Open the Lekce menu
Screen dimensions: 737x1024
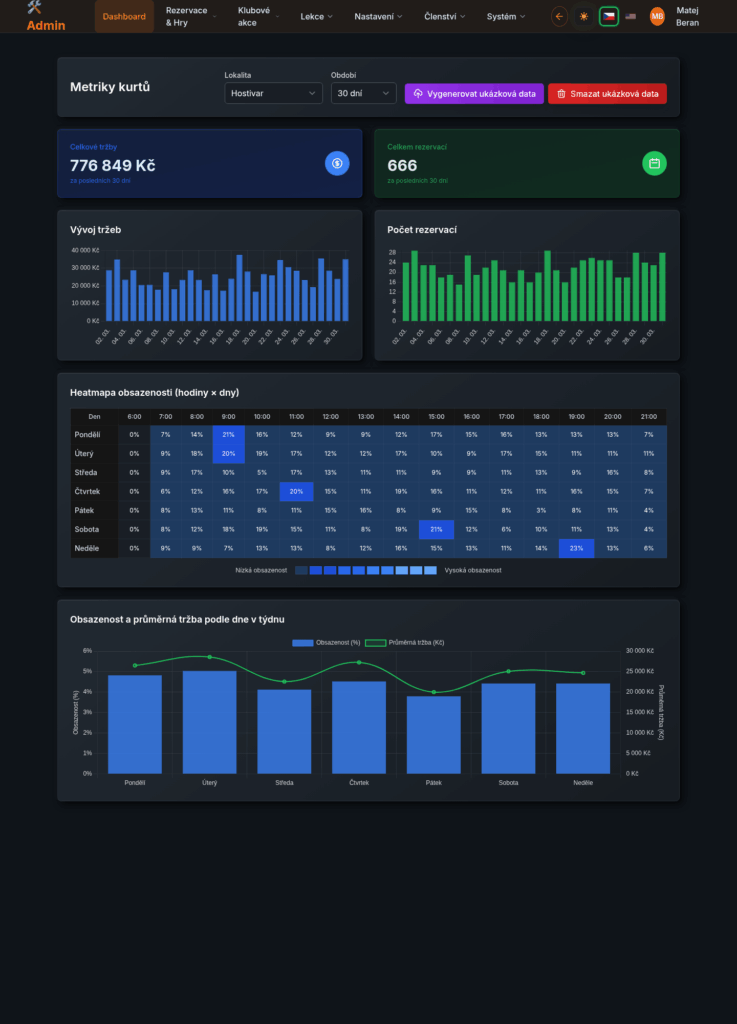[316, 16]
